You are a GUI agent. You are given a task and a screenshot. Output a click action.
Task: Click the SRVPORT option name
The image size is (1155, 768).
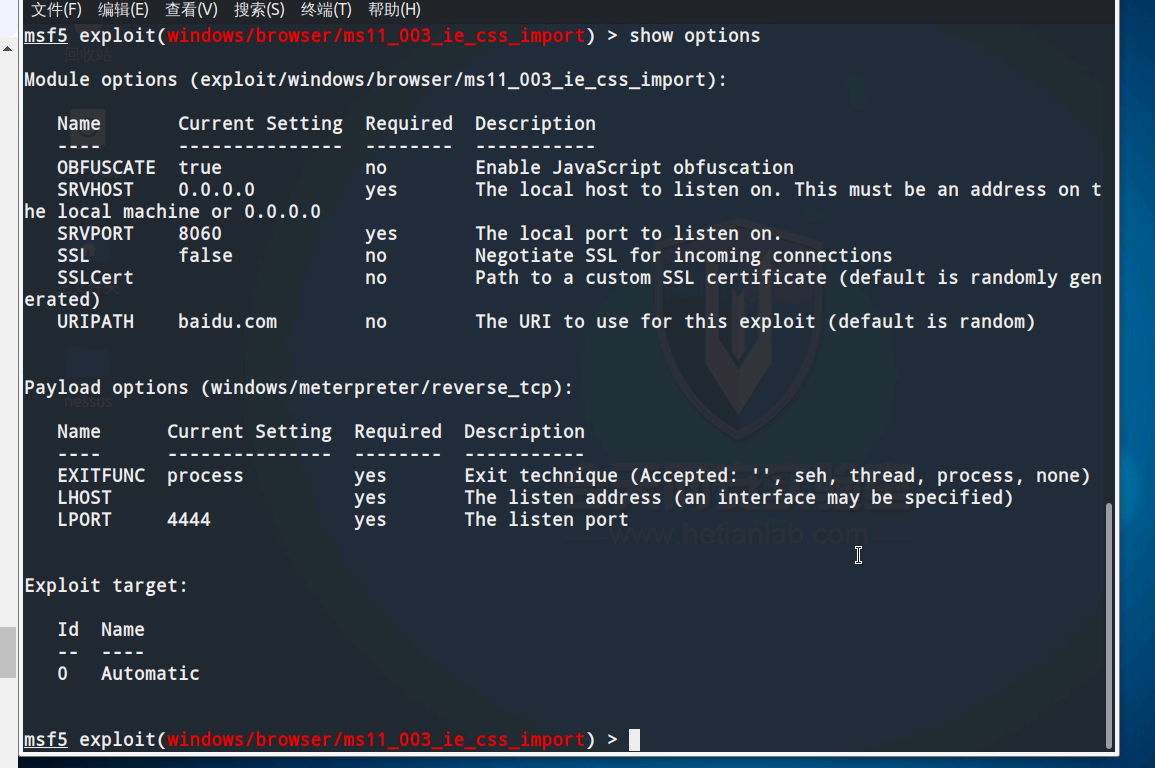point(95,234)
